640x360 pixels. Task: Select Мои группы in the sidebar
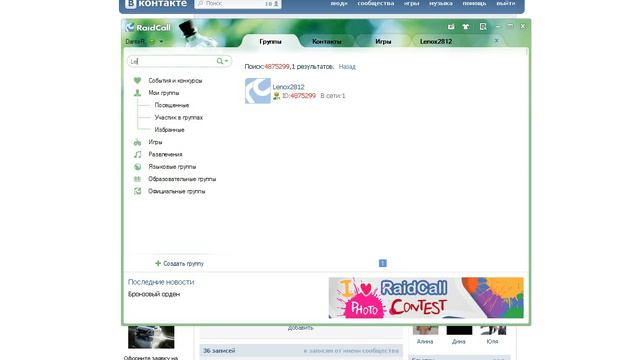click(x=164, y=93)
